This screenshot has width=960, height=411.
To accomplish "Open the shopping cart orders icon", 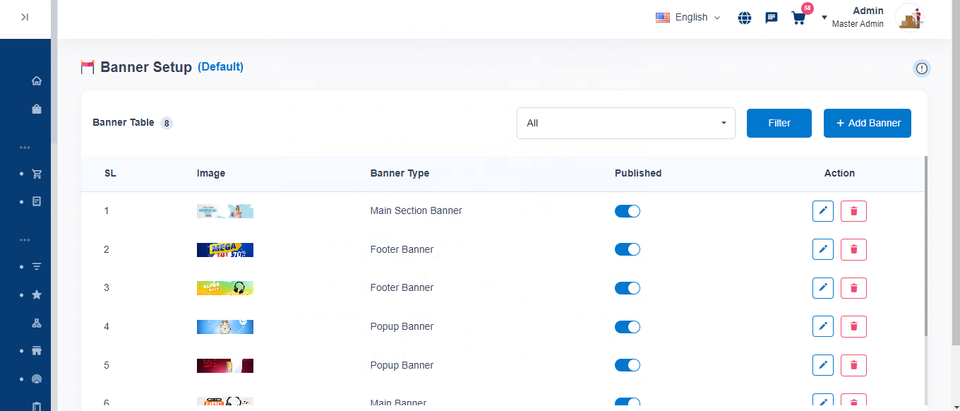I will tap(798, 17).
